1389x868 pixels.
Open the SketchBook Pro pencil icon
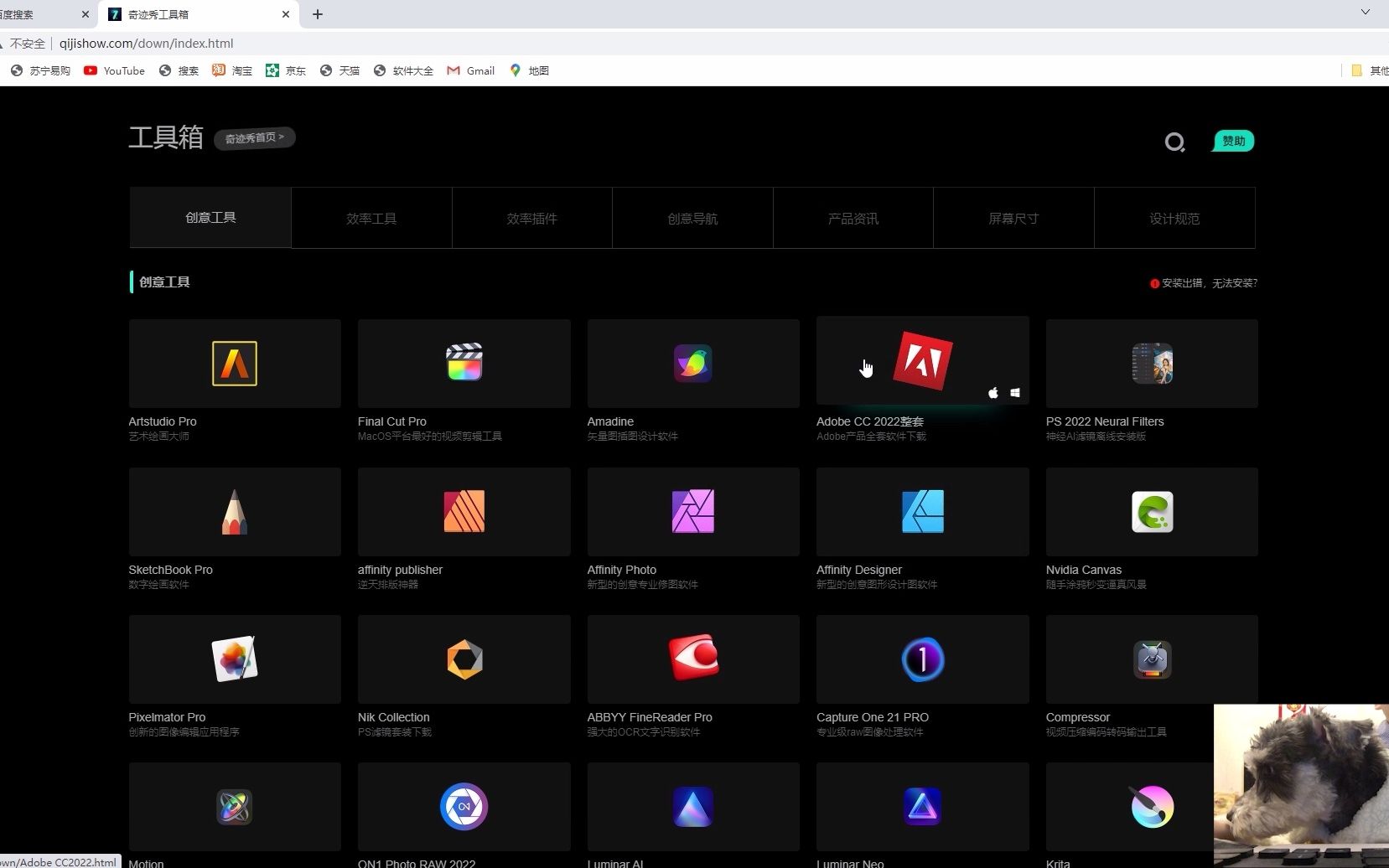[235, 512]
